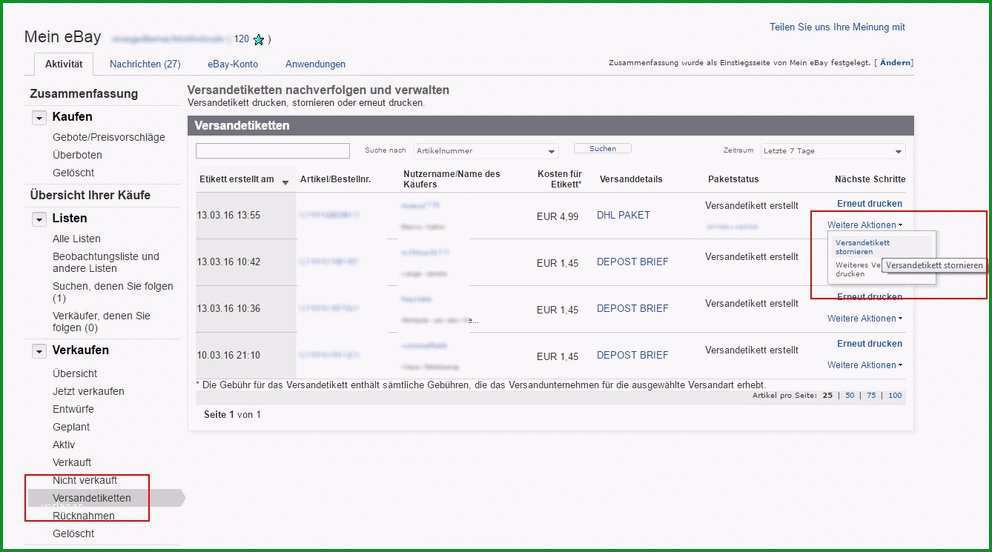
Task: Click the feedback star icon next to 120
Action: click(259, 39)
